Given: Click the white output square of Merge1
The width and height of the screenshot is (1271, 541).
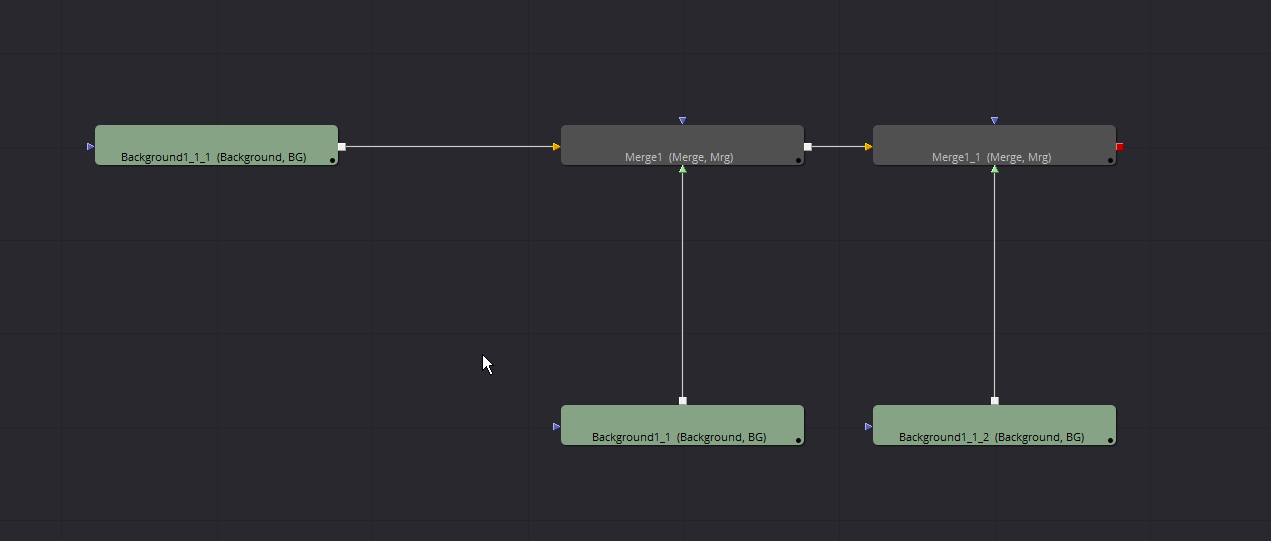Looking at the screenshot, I should (808, 146).
